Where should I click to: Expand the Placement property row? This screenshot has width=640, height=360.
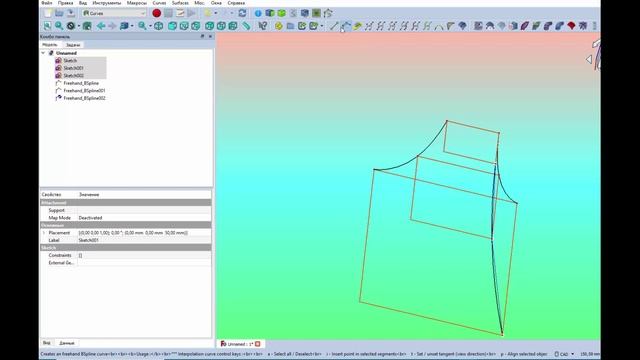[x=44, y=233]
